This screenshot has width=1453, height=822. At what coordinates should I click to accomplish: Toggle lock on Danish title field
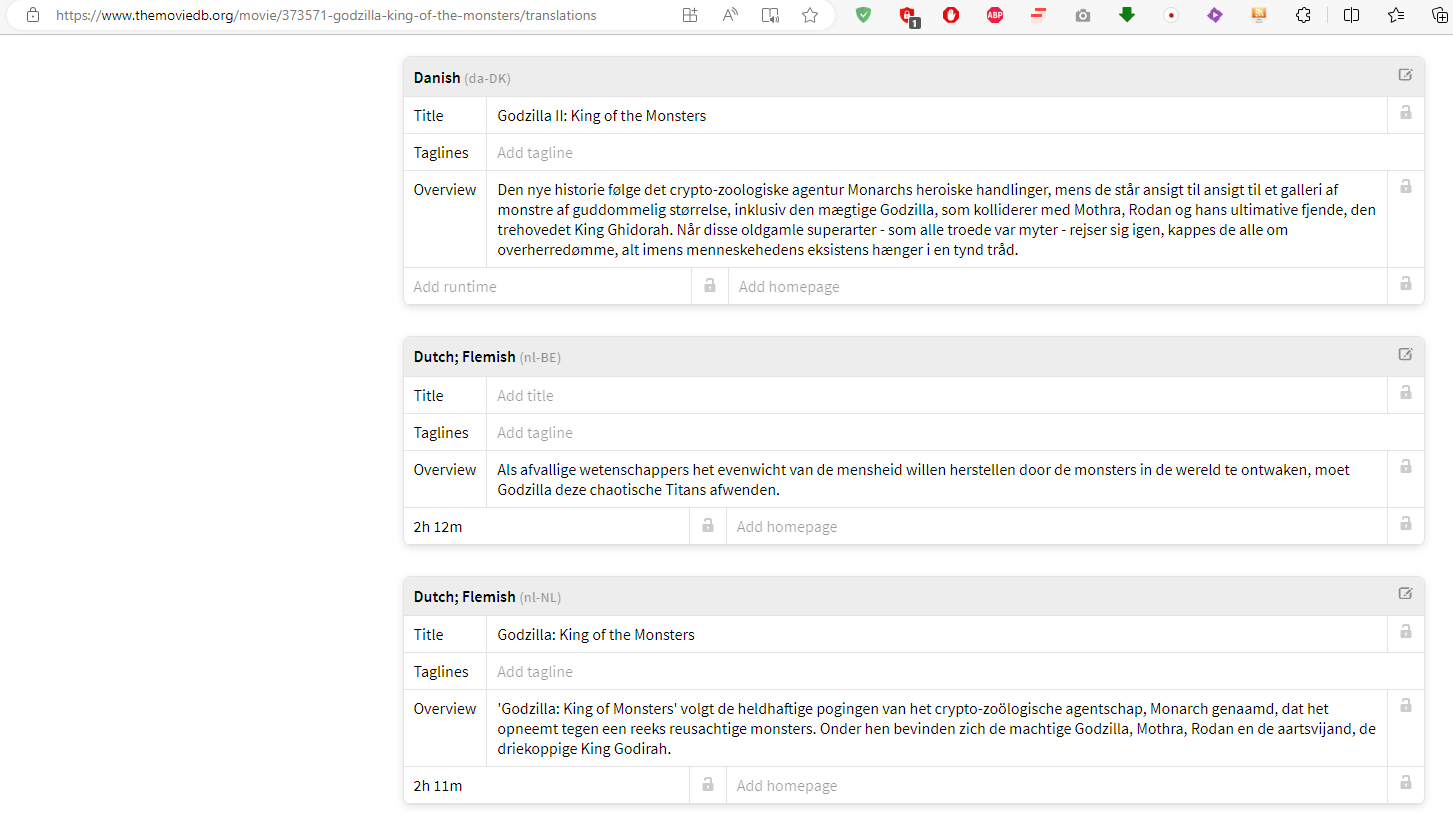(x=1406, y=113)
